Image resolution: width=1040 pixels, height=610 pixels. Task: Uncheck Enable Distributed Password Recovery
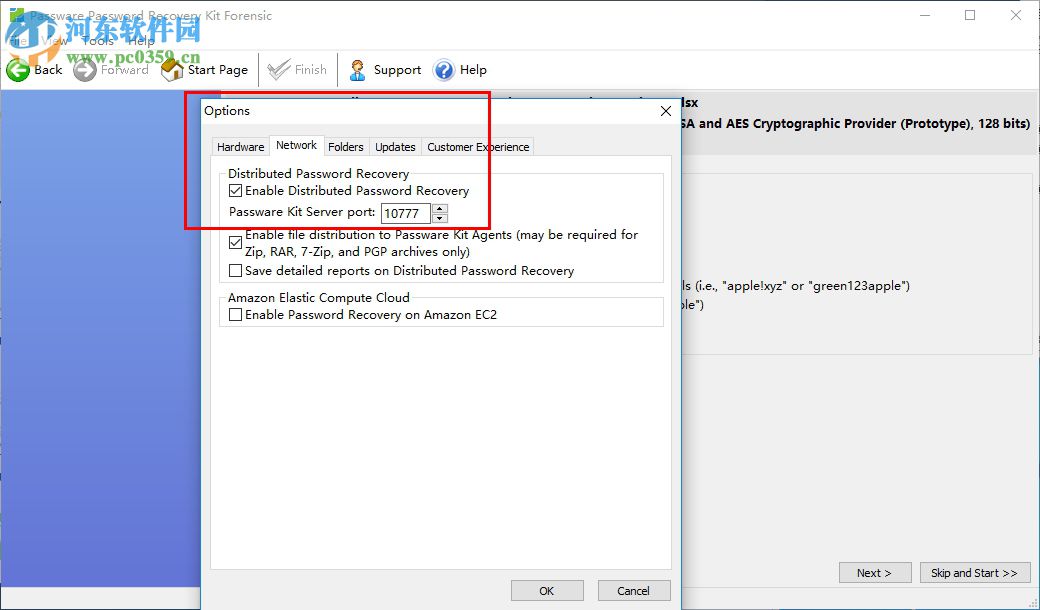[235, 191]
